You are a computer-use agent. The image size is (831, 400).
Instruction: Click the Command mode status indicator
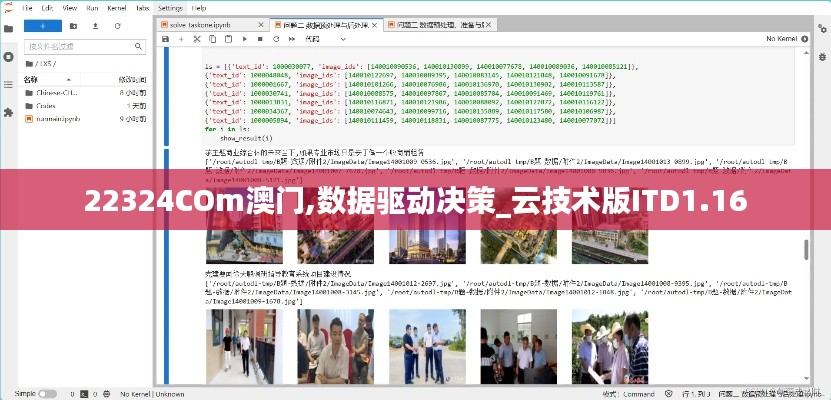pyautogui.click(x=629, y=394)
